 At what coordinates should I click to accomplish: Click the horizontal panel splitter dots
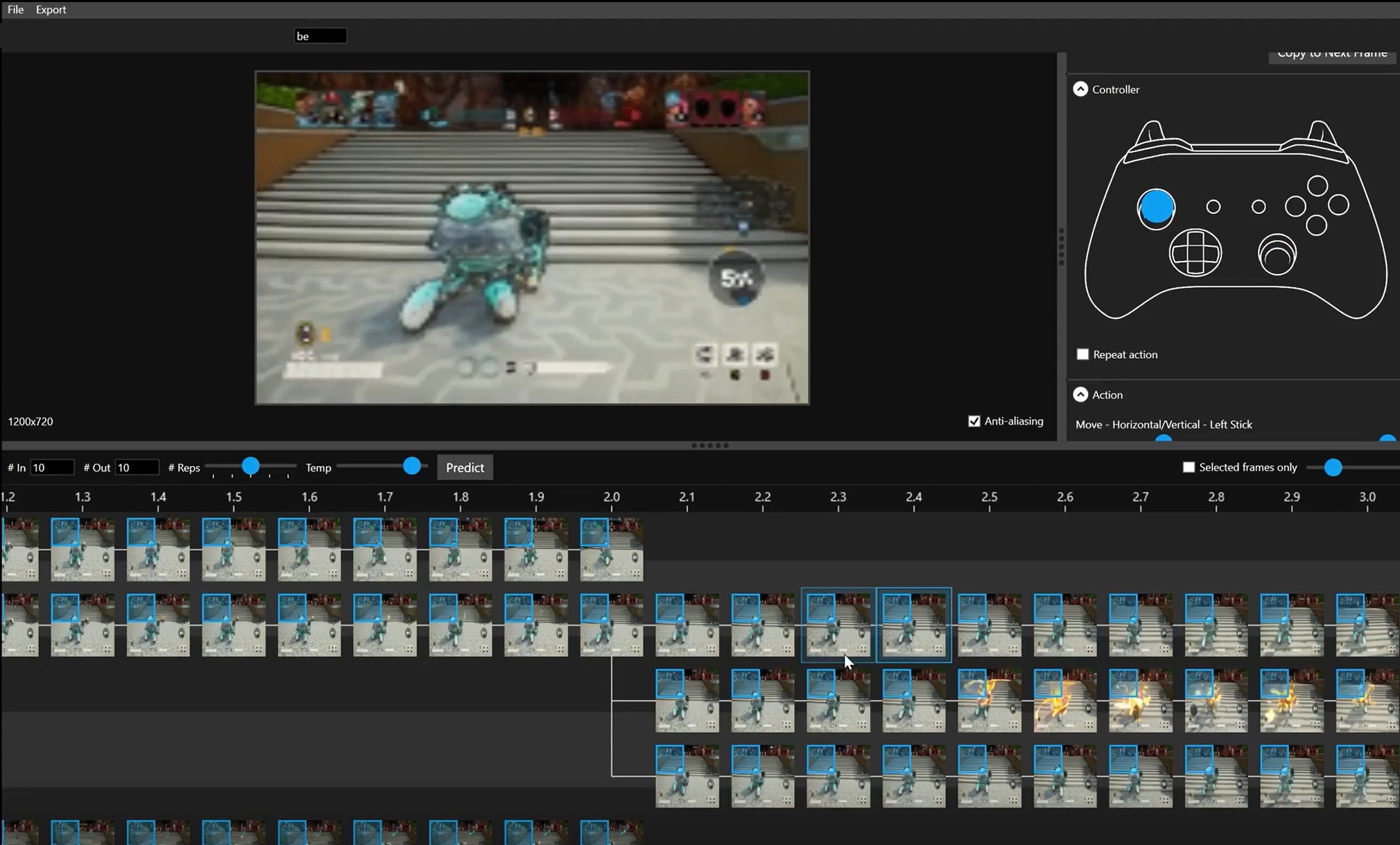pos(710,445)
